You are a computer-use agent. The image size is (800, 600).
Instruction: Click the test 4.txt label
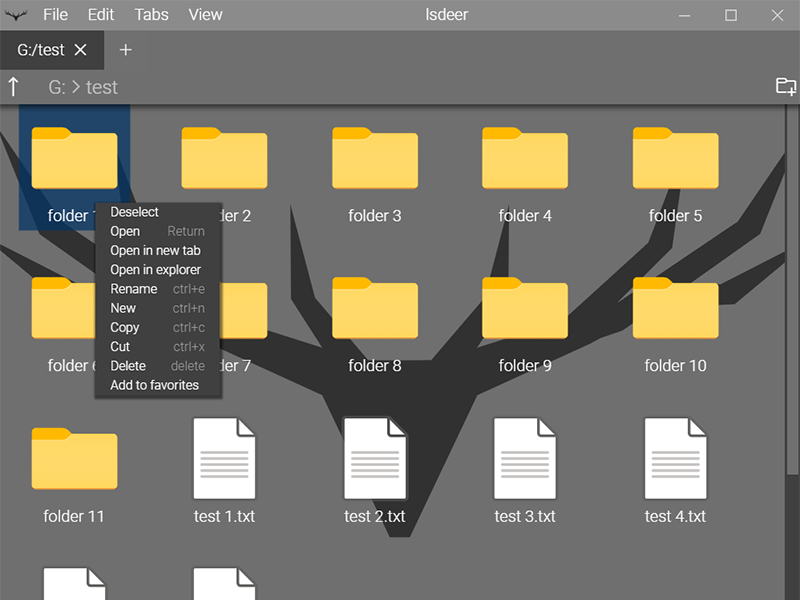pos(676,516)
